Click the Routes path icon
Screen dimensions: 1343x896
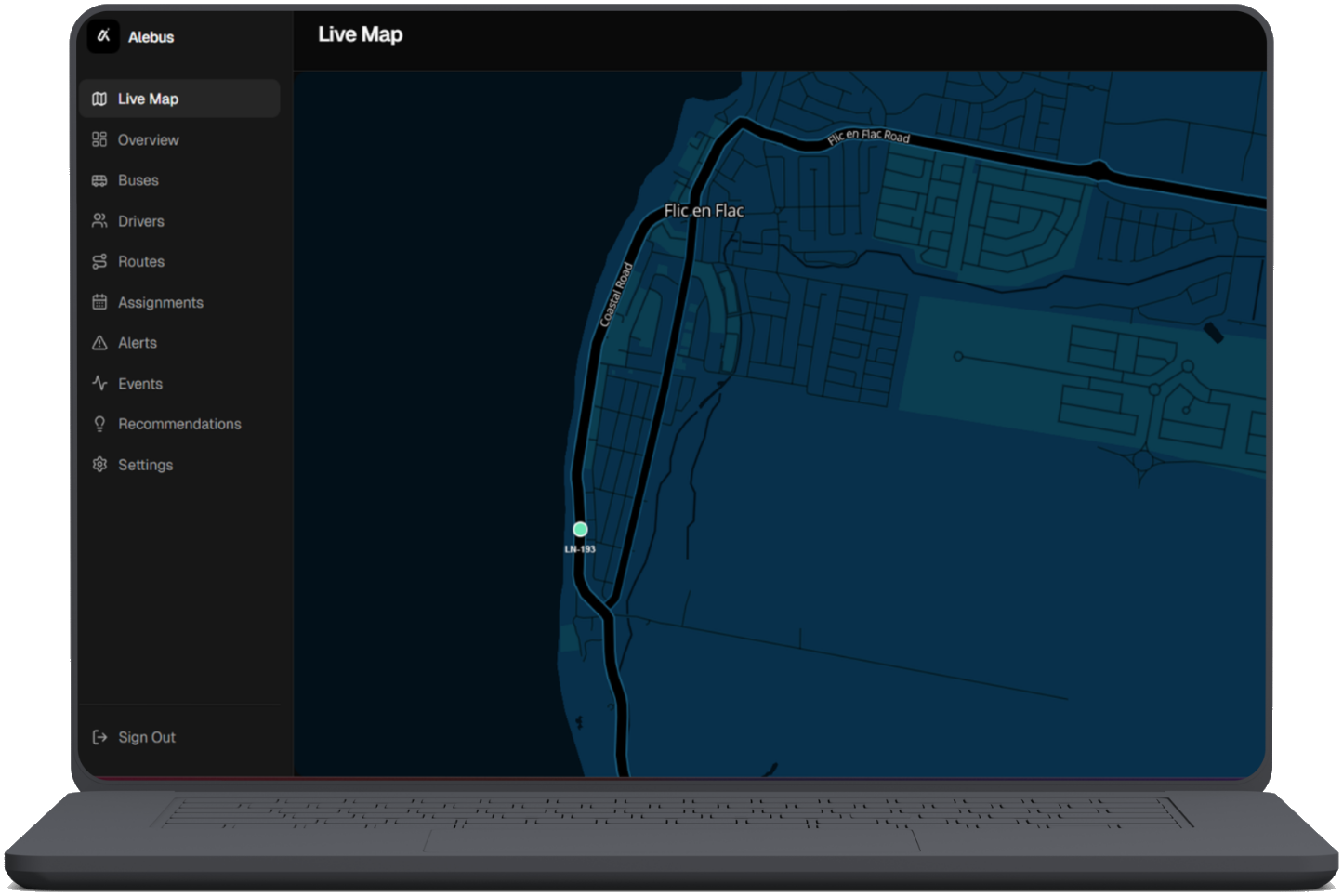[x=99, y=261]
